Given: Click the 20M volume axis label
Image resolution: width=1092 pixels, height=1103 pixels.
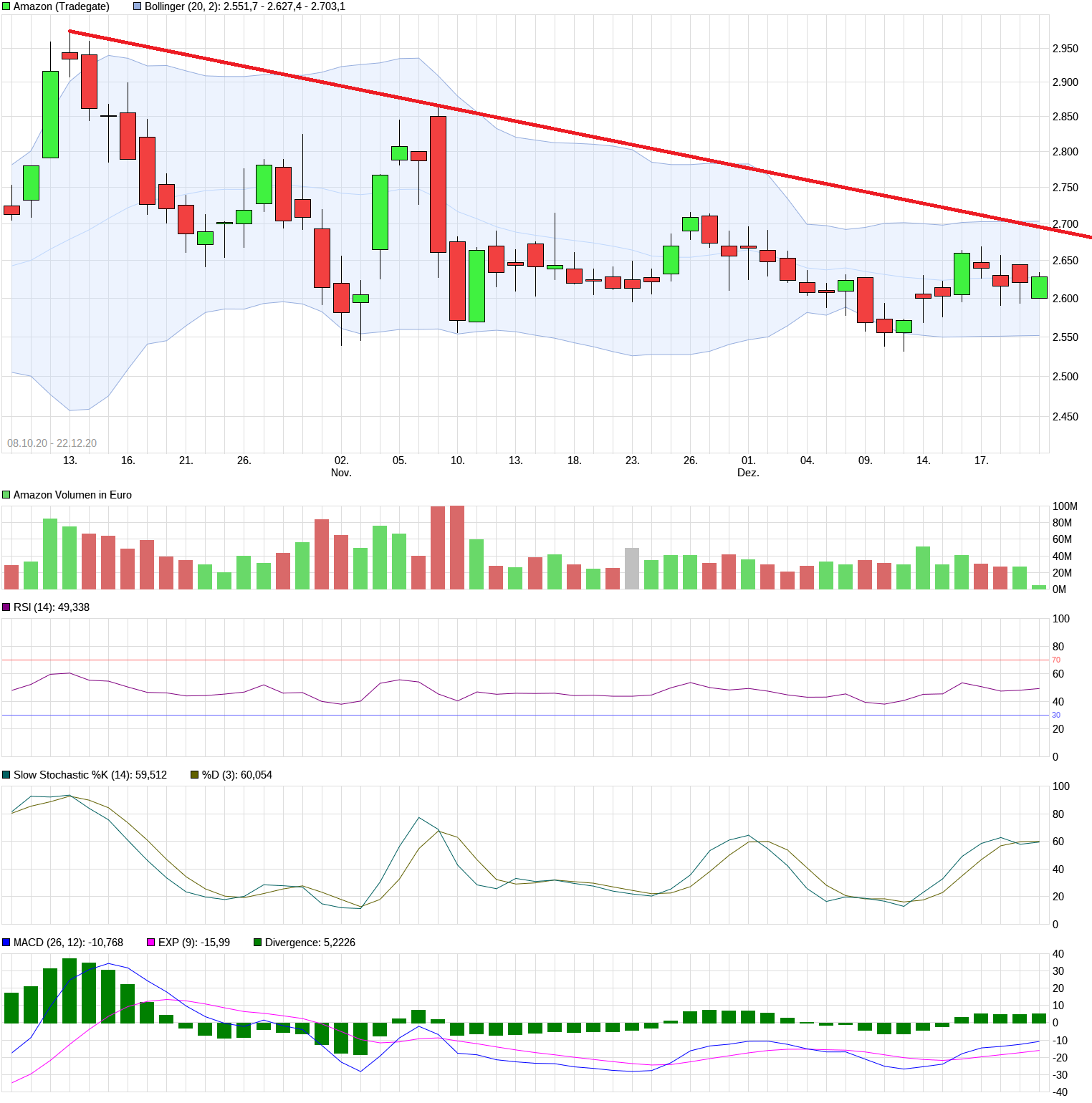Looking at the screenshot, I should tap(1062, 573).
